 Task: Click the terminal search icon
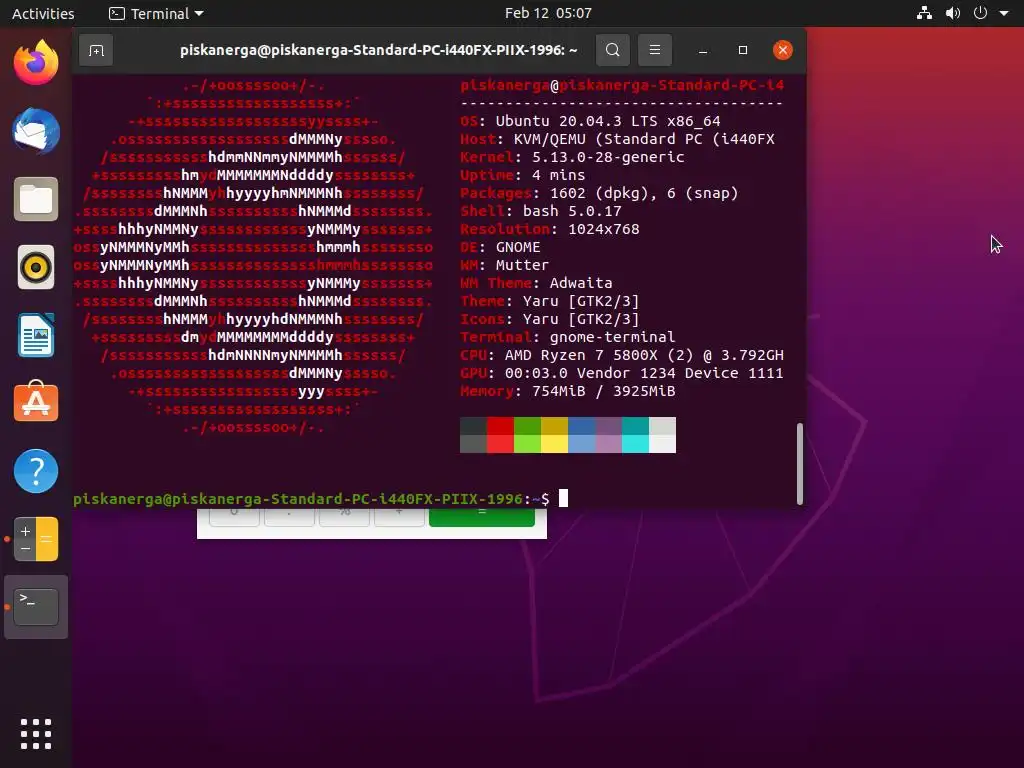coord(613,50)
